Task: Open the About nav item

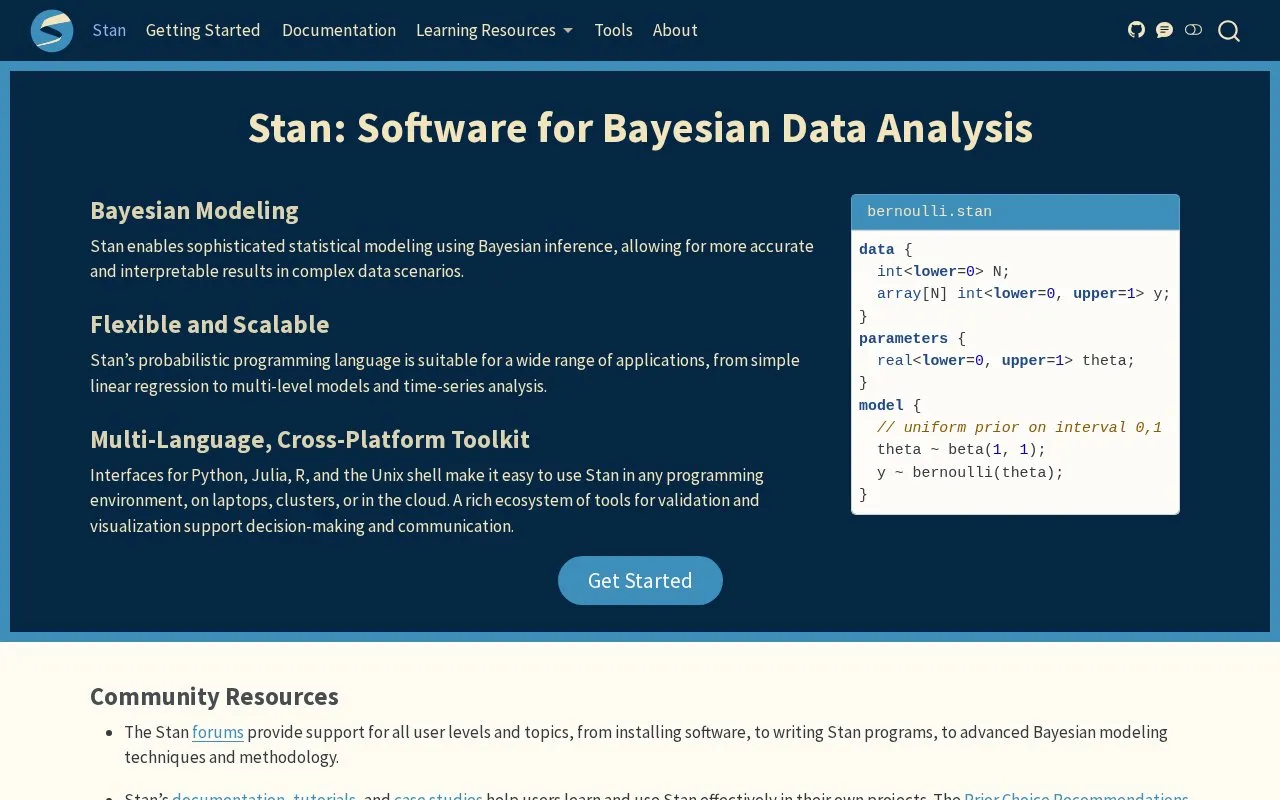Action: click(675, 30)
